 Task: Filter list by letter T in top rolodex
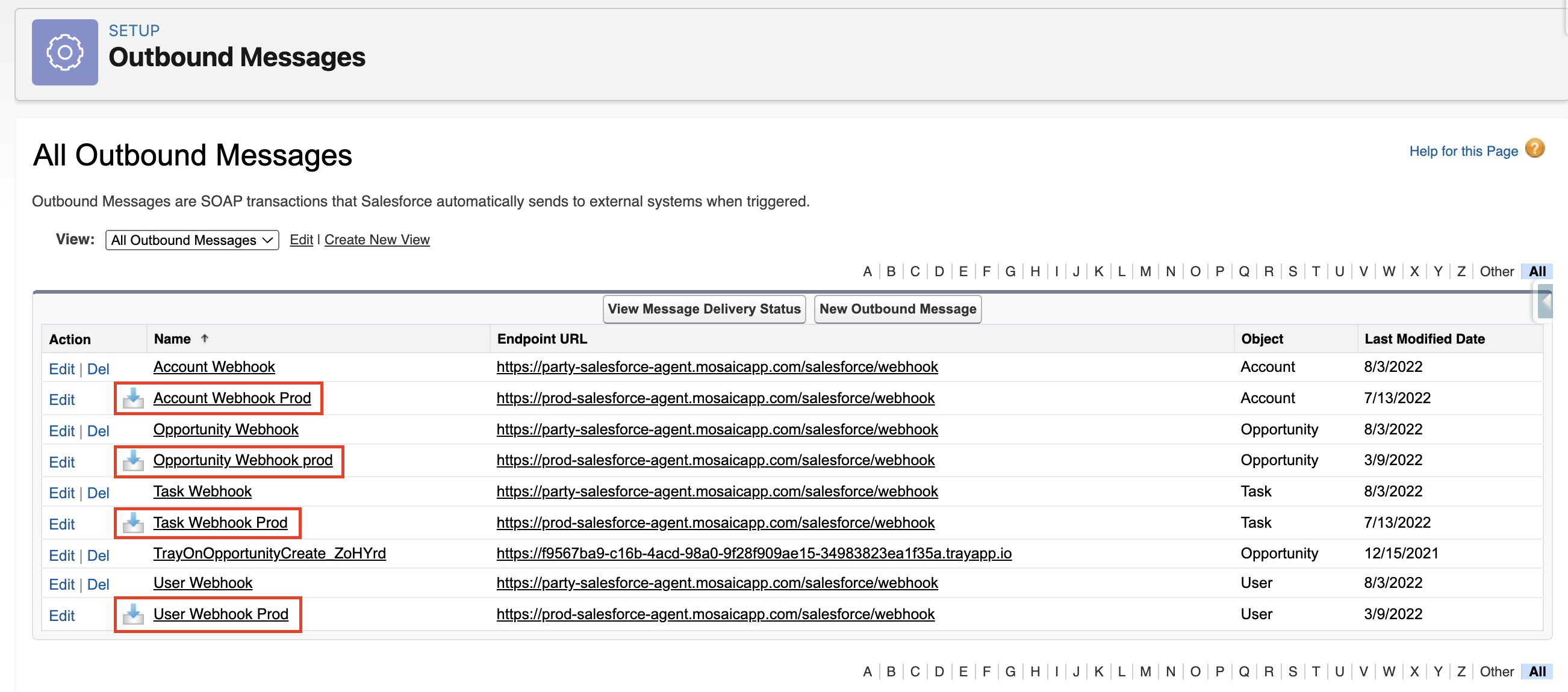point(1315,271)
